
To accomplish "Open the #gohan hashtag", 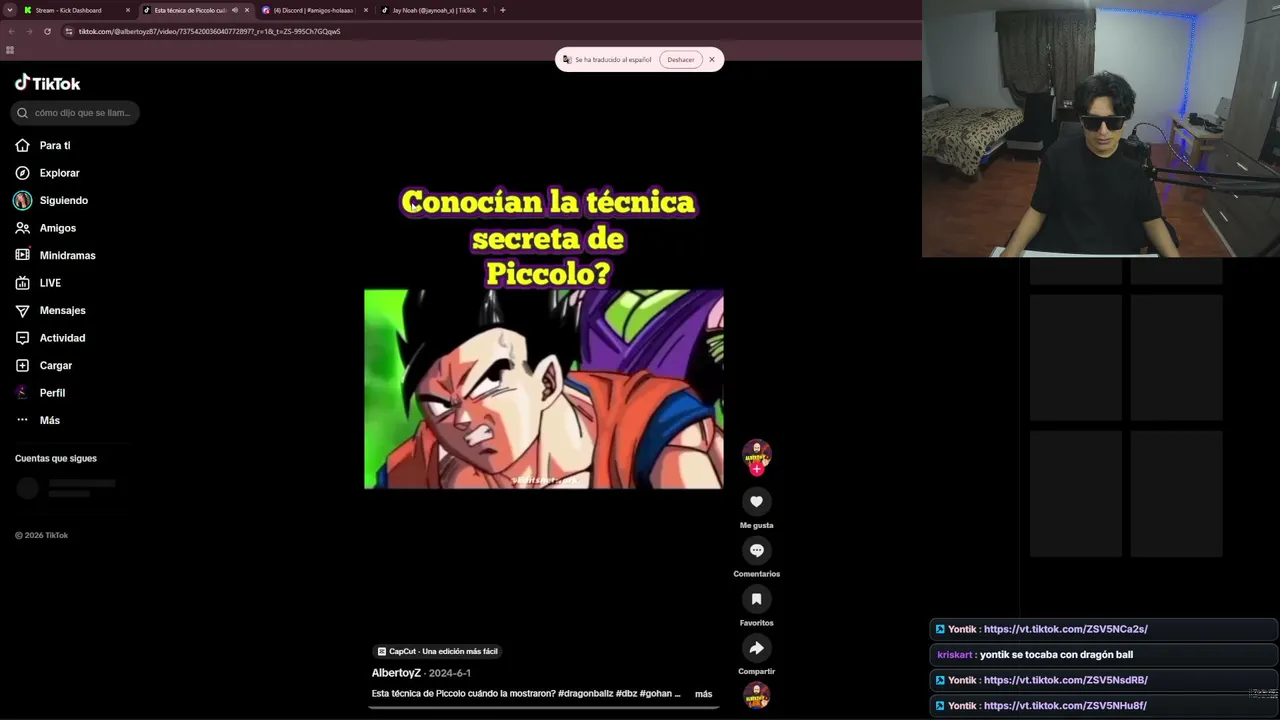I will click(655, 694).
